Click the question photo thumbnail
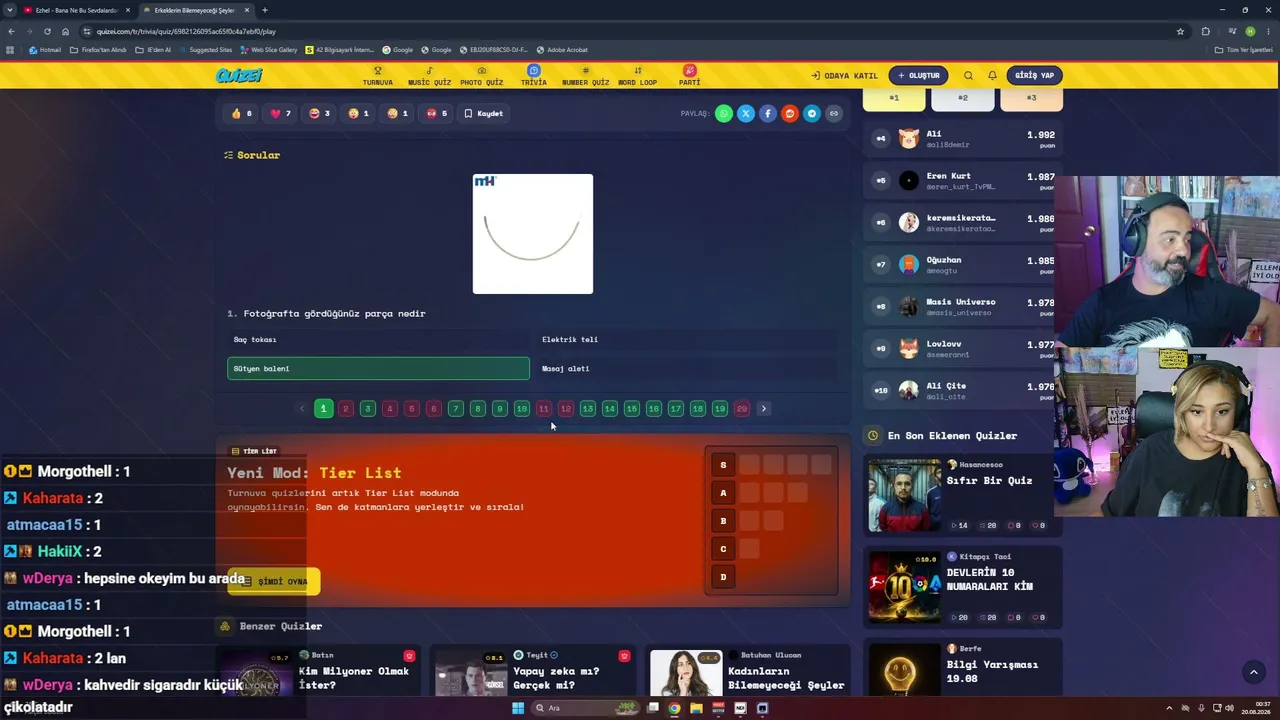This screenshot has height=720, width=1280. 533,234
